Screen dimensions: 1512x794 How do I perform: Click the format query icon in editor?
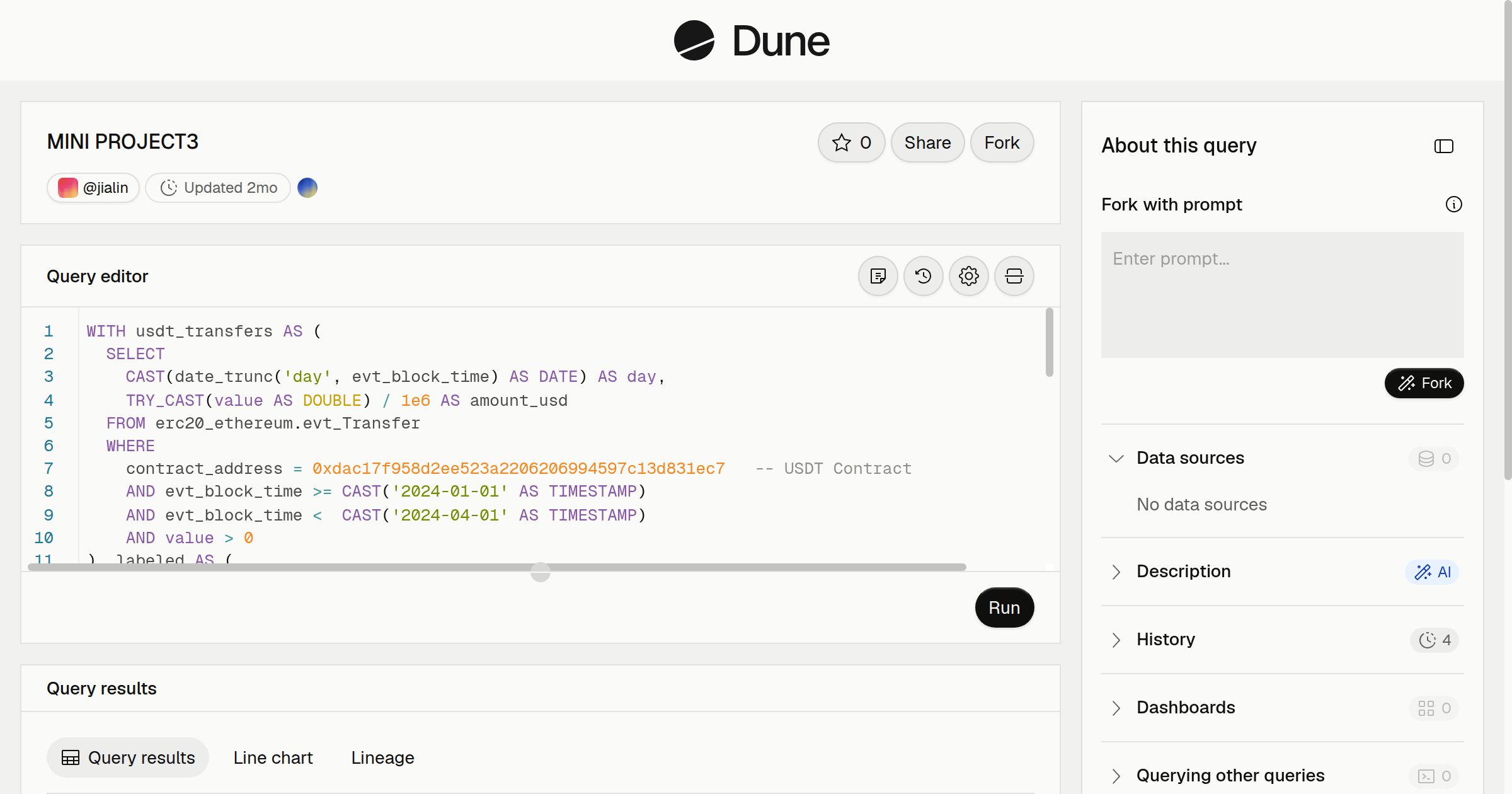878,276
